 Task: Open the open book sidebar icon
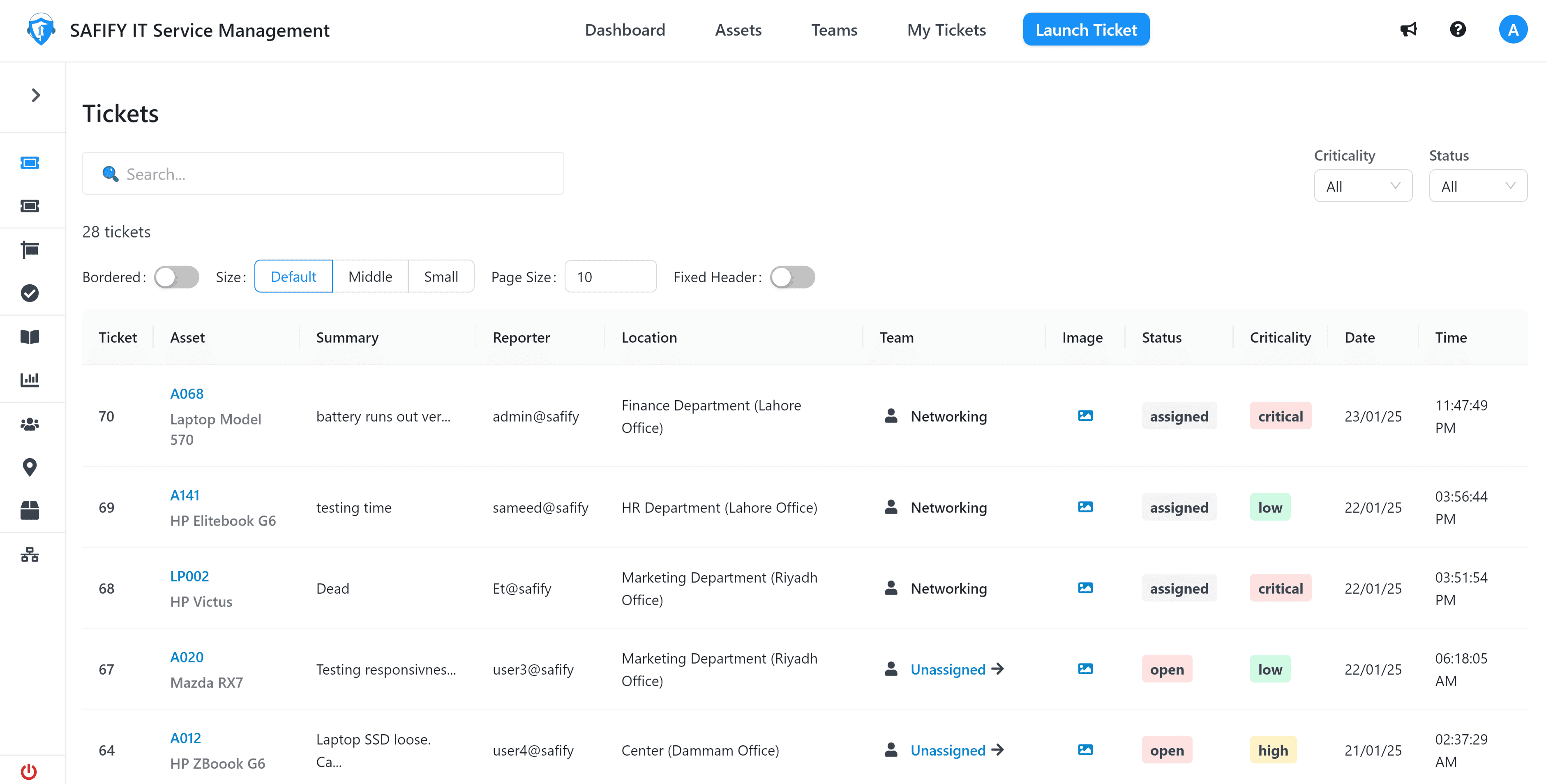(x=30, y=336)
